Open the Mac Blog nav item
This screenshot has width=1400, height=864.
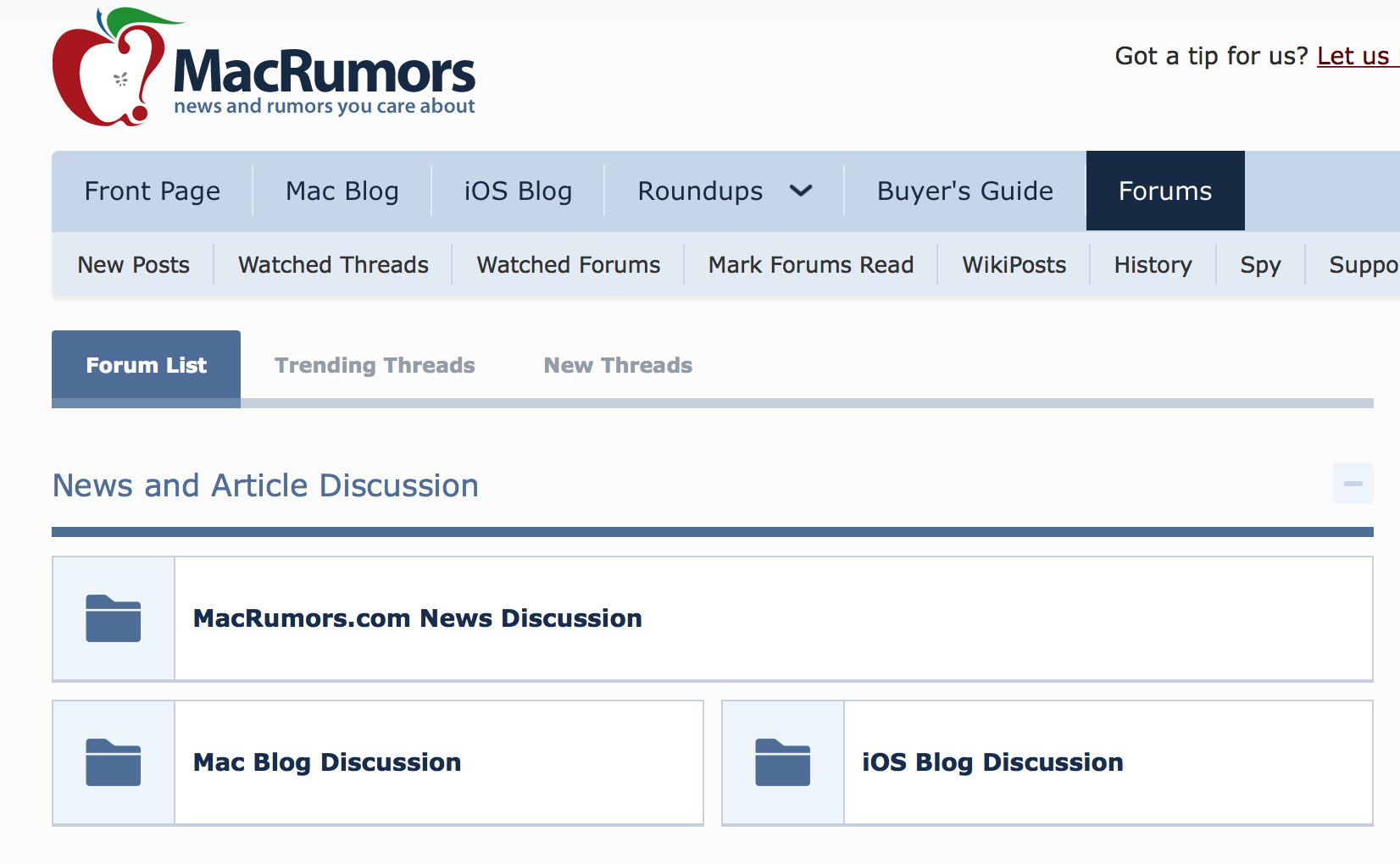342,191
